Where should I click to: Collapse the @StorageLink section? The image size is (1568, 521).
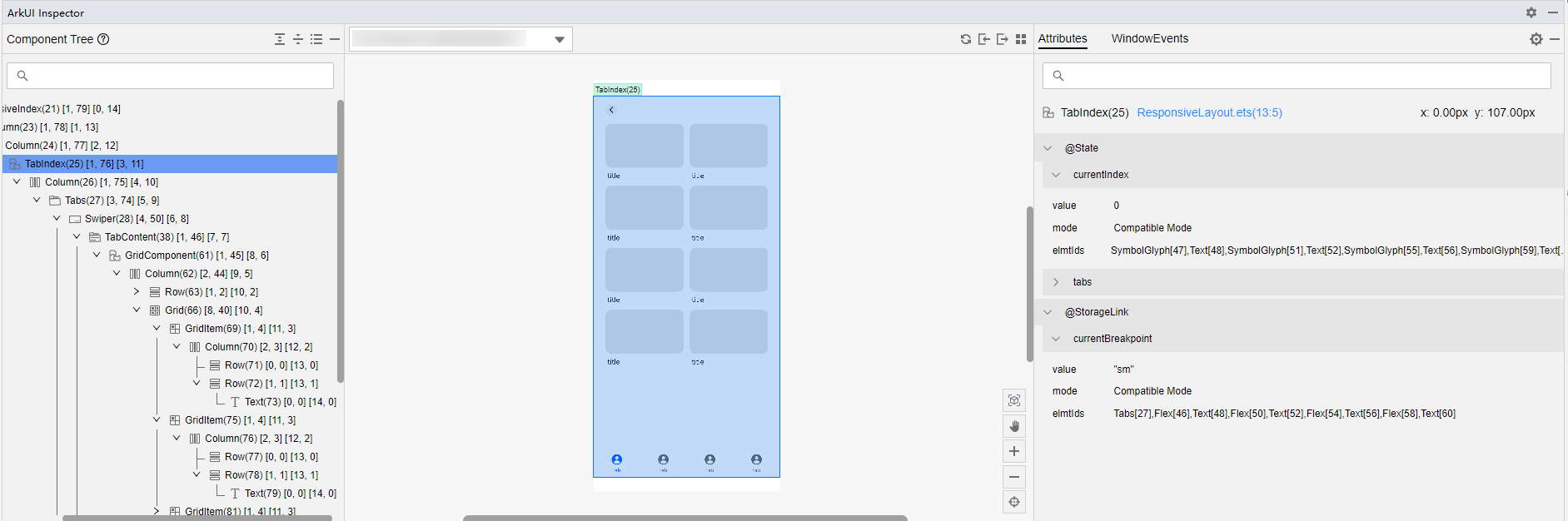pyautogui.click(x=1048, y=312)
